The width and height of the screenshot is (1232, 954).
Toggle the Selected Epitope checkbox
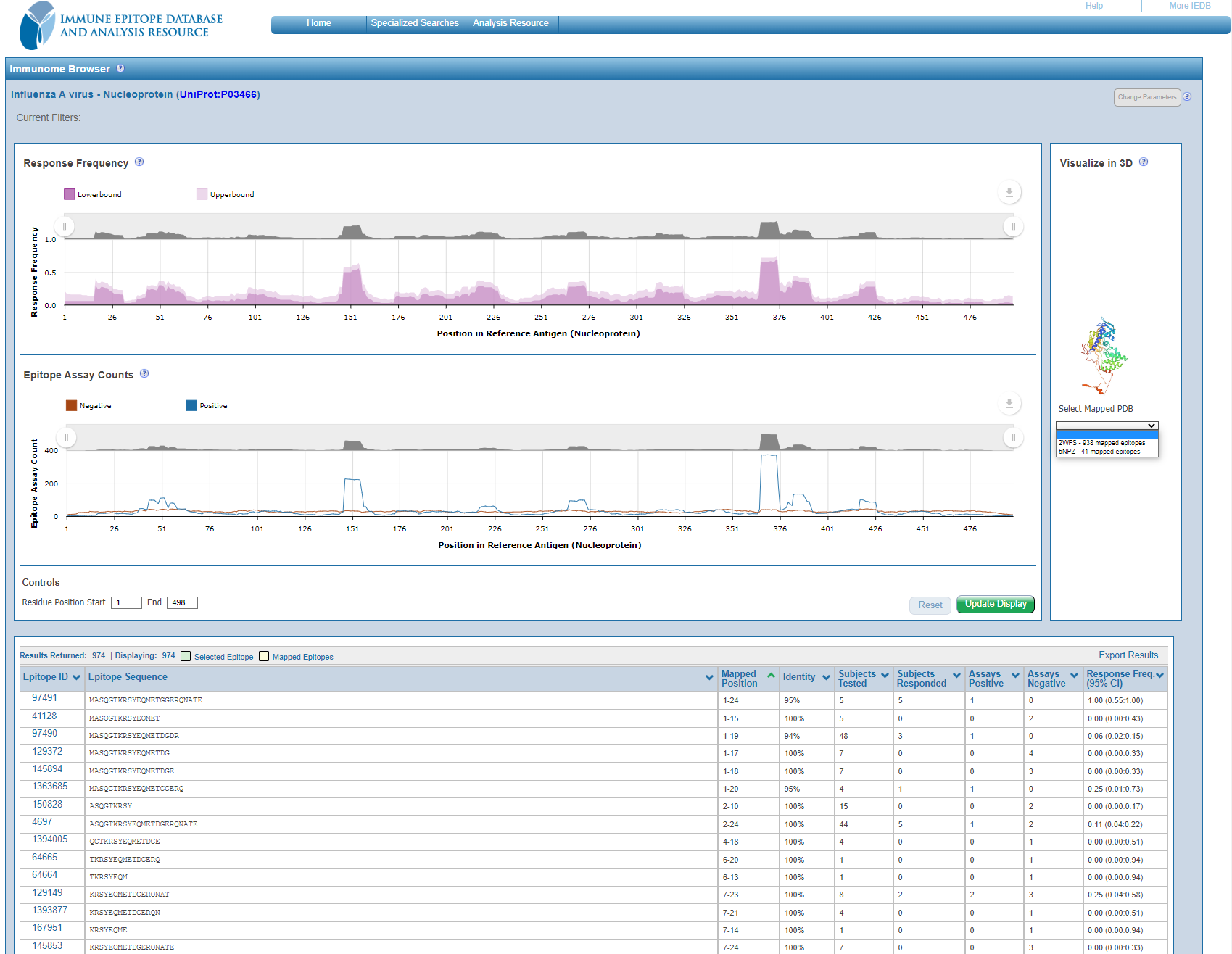pyautogui.click(x=186, y=656)
